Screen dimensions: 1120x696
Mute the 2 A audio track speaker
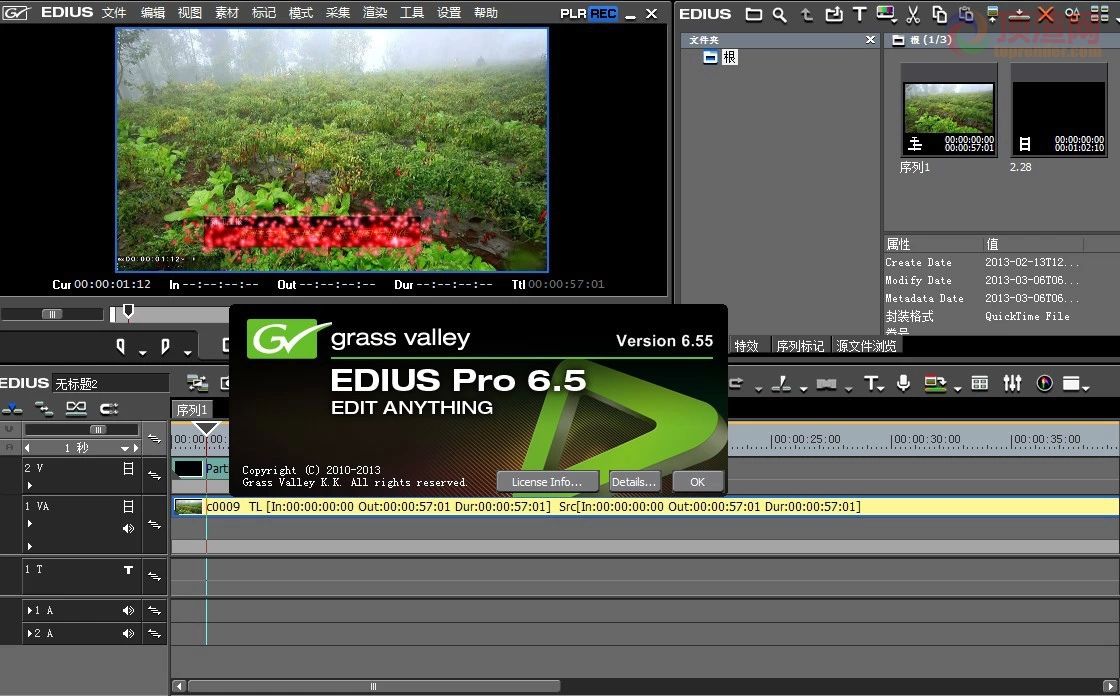click(128, 633)
